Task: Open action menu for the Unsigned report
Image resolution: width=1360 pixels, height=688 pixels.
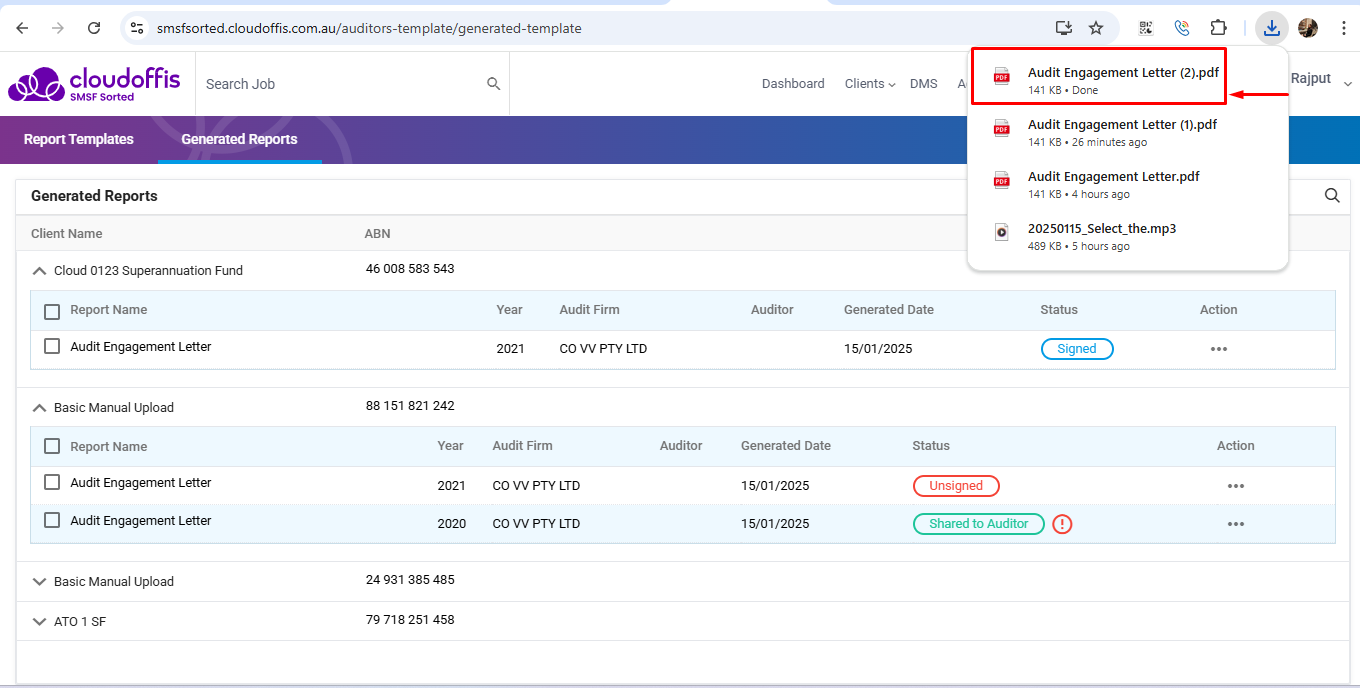Action: (1236, 486)
